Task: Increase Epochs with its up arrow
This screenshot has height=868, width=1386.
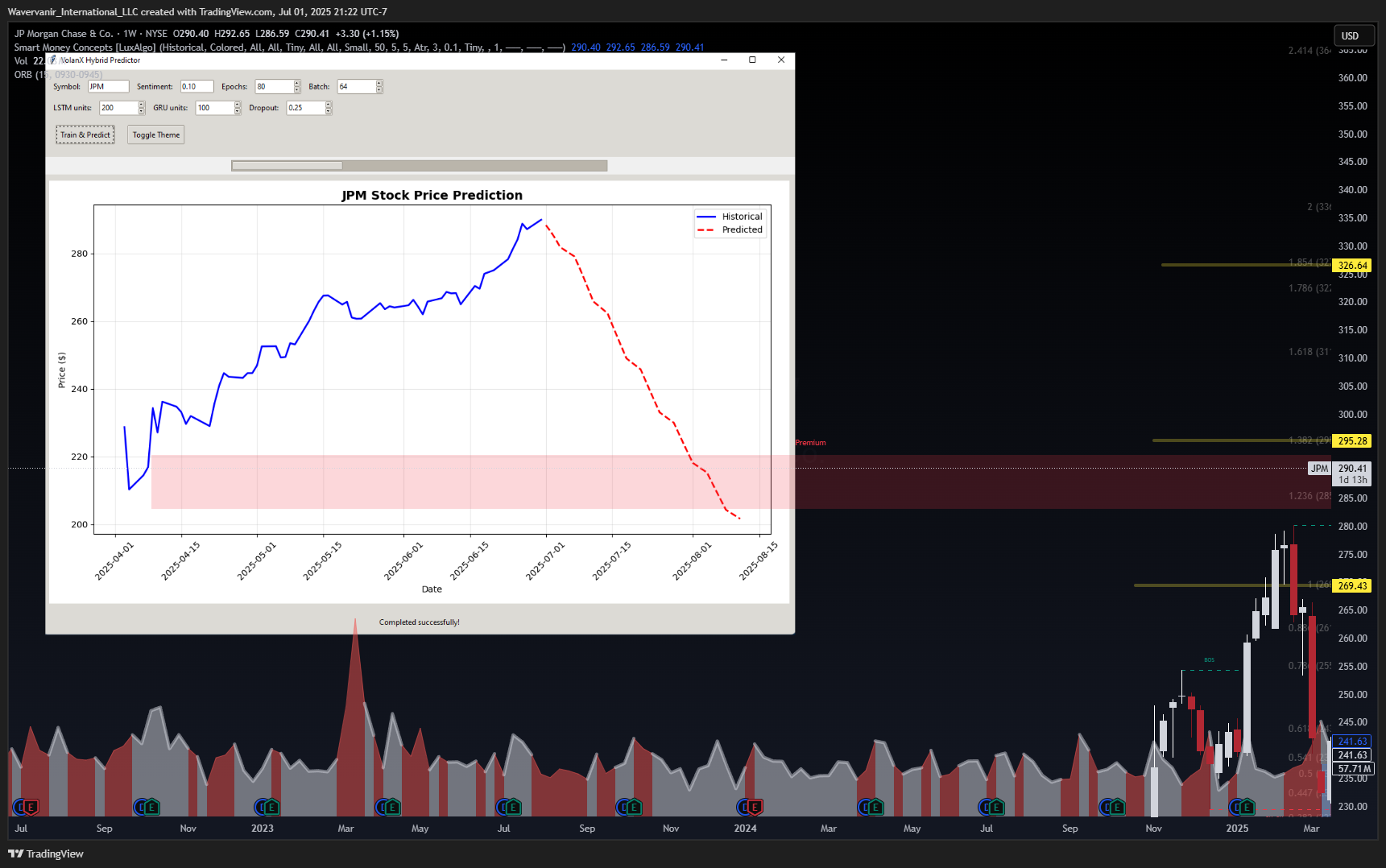Action: [x=297, y=83]
